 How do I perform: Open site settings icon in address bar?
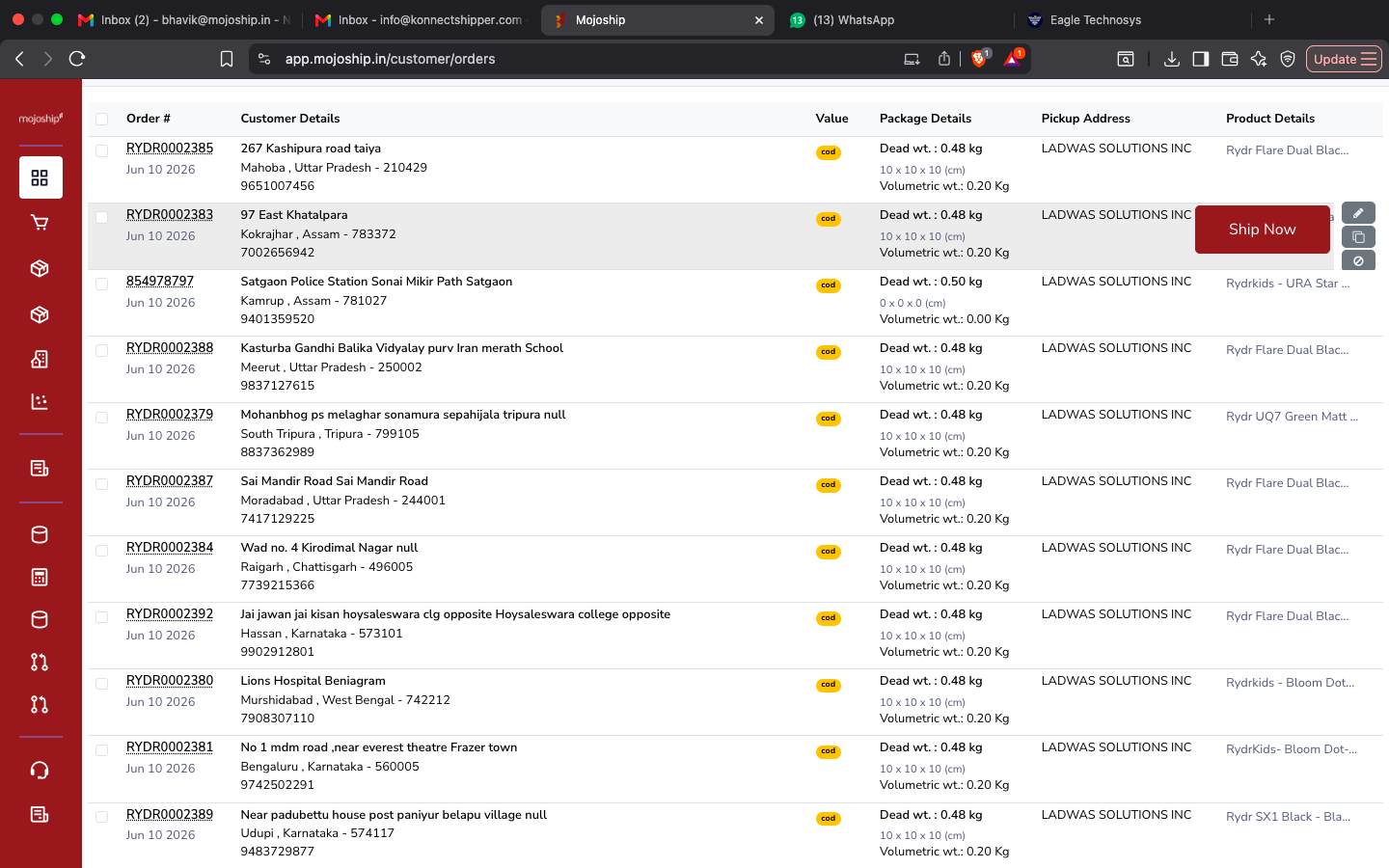(264, 59)
